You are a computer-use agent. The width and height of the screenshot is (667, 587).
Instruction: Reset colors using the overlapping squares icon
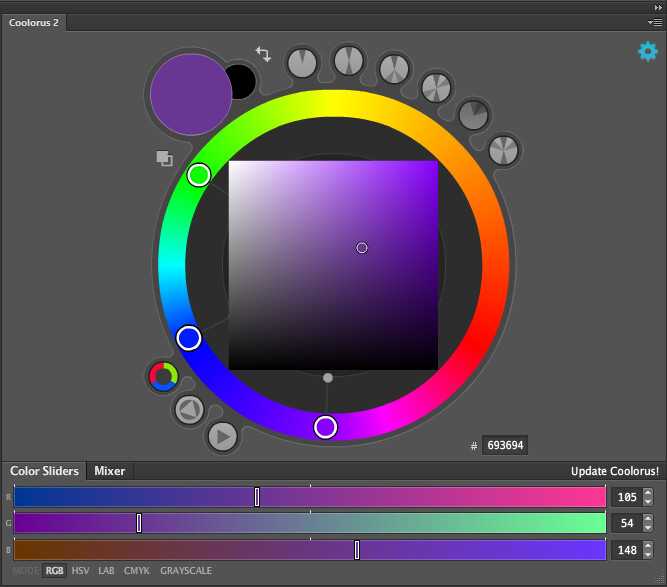(164, 158)
